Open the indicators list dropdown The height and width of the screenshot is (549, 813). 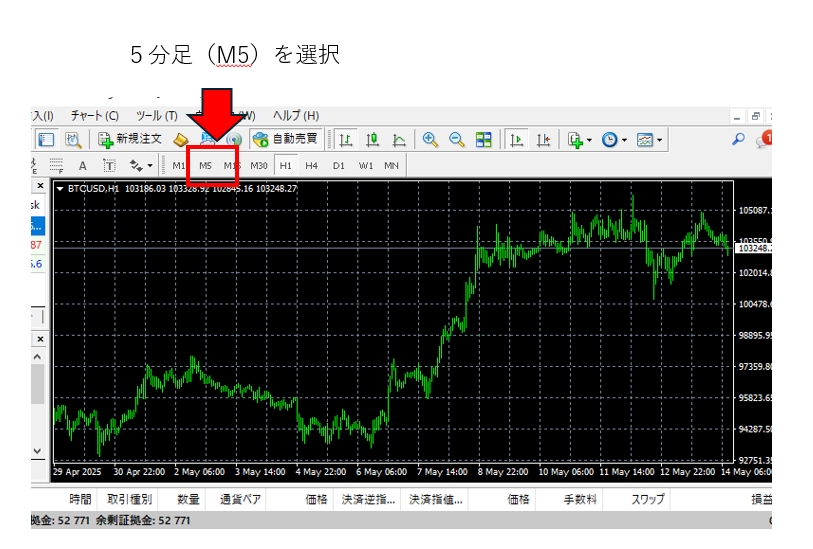[579, 140]
